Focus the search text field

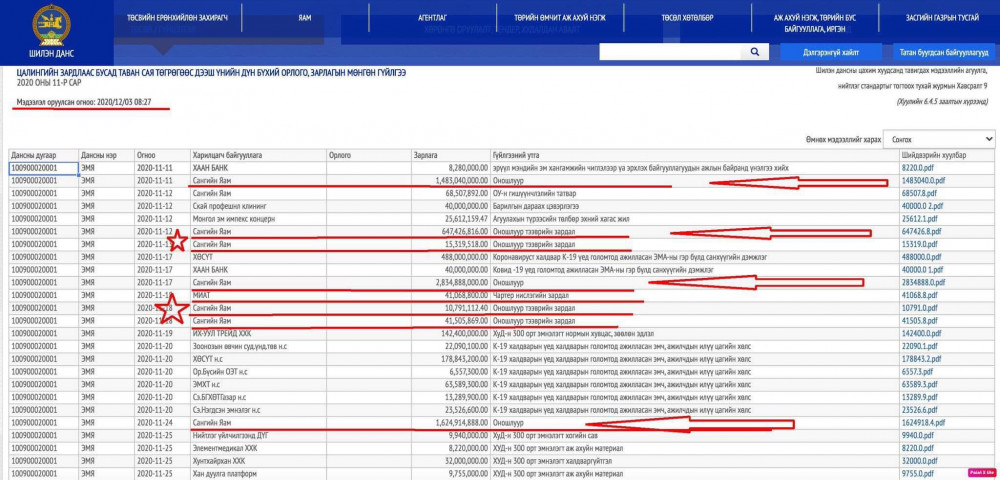671,52
